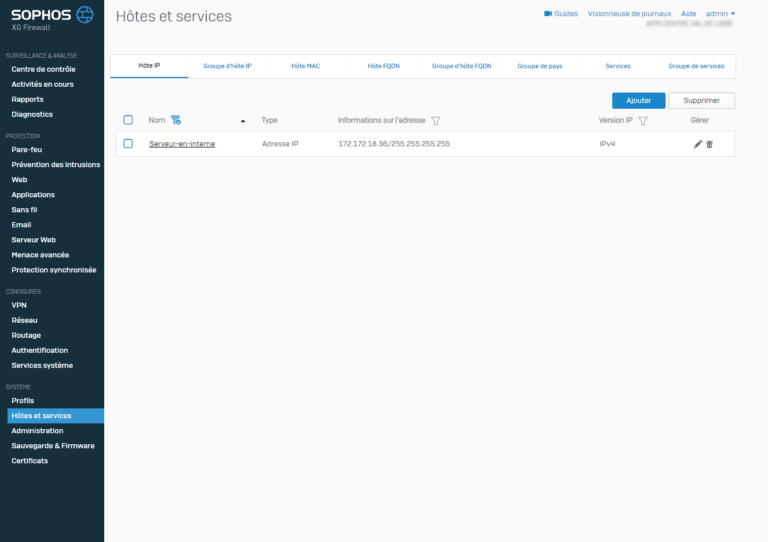Image resolution: width=768 pixels, height=542 pixels.
Task: Open the Applications menu item
Action: tap(33, 195)
